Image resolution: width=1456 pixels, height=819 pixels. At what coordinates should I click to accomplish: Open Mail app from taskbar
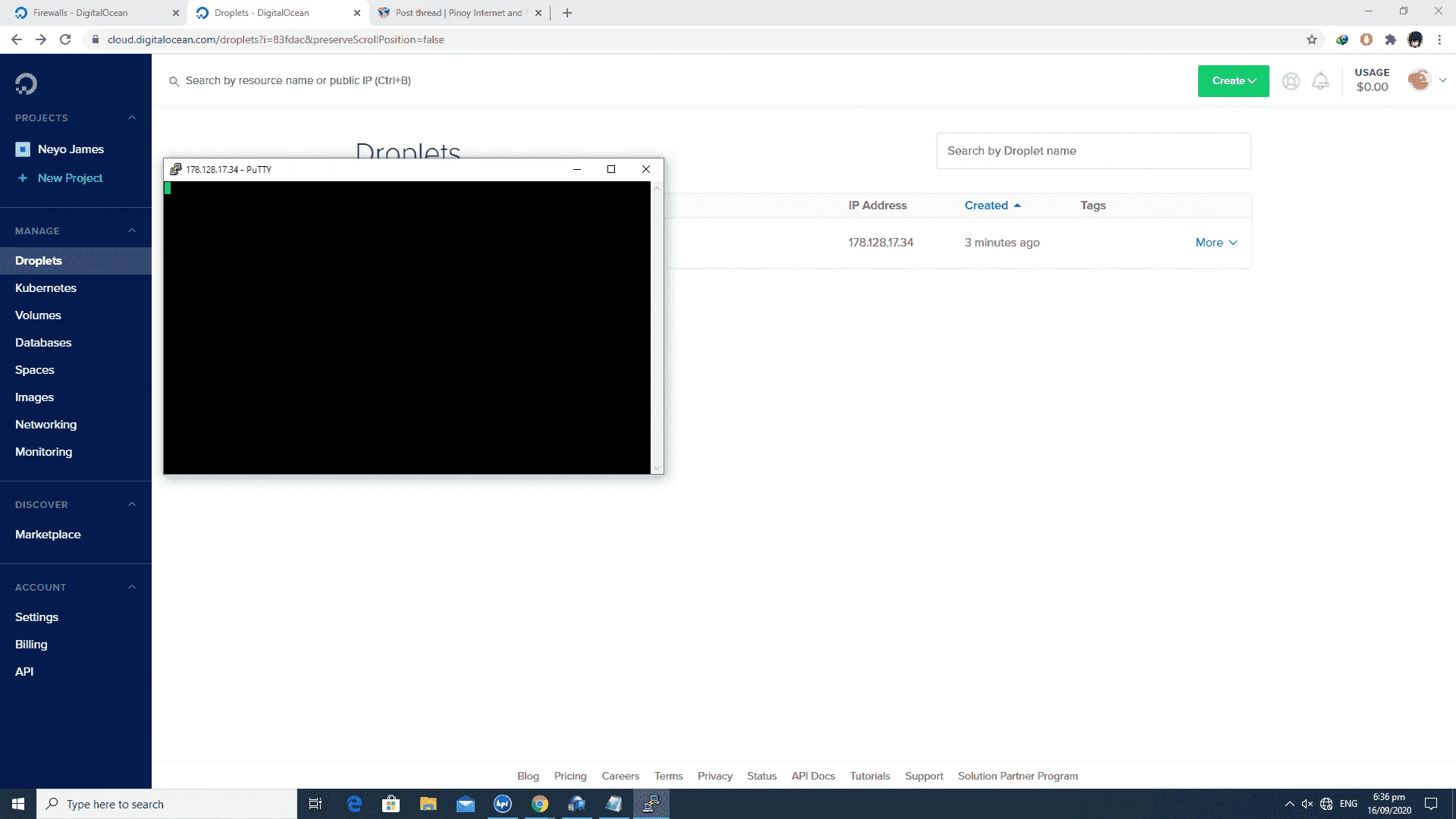click(466, 804)
